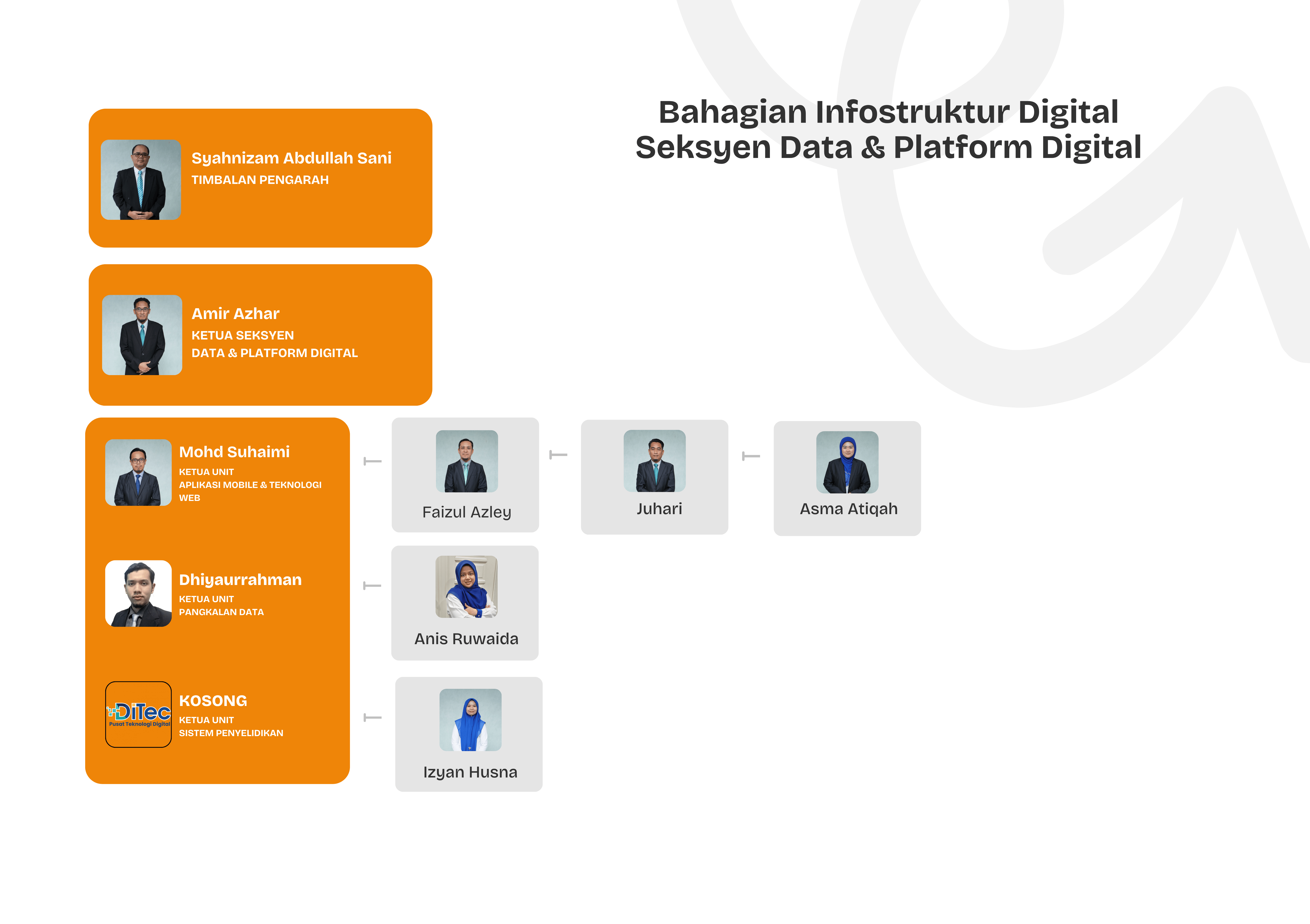Select the "PANGKALAN DATA" unit text
This screenshot has width=1310, height=924.
[x=221, y=612]
